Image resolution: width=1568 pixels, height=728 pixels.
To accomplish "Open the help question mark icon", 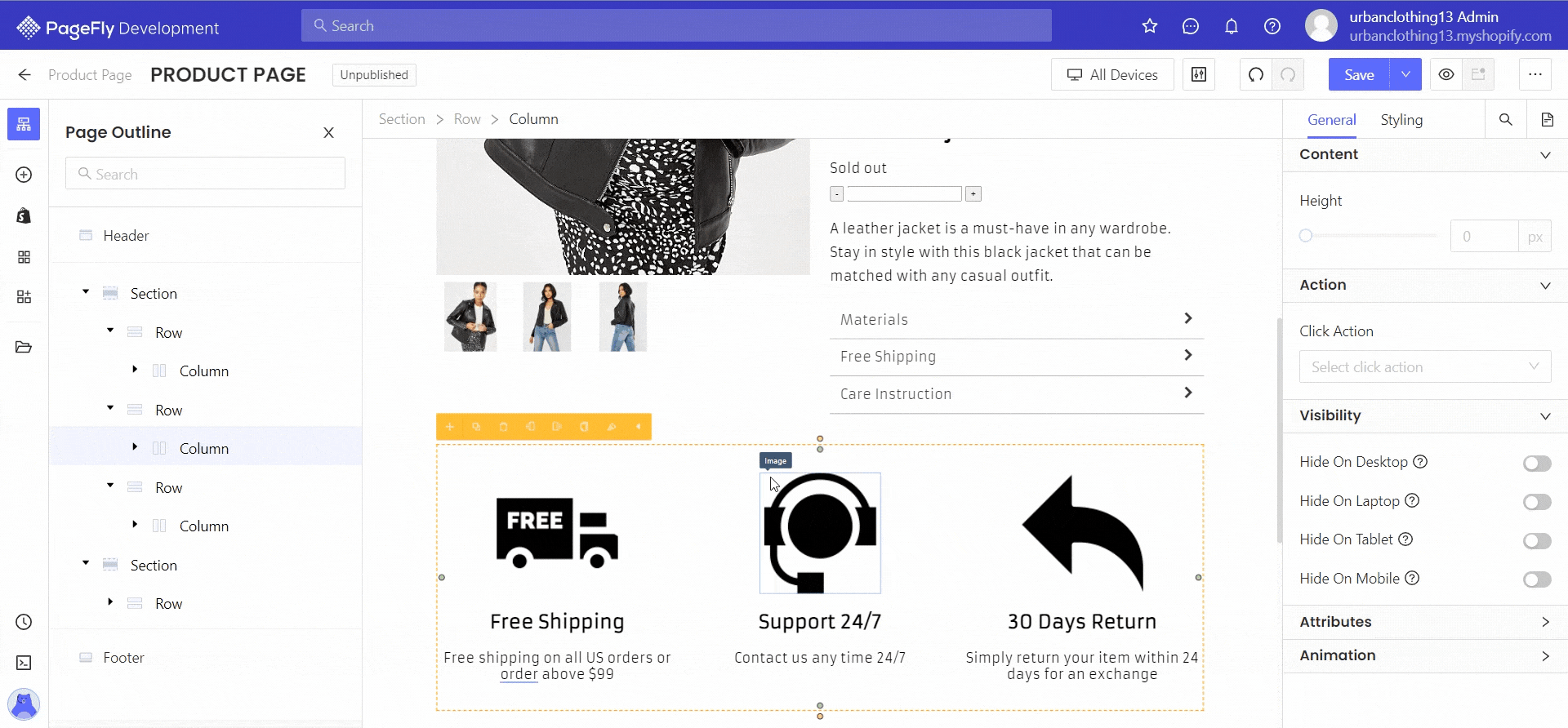I will tap(1272, 26).
